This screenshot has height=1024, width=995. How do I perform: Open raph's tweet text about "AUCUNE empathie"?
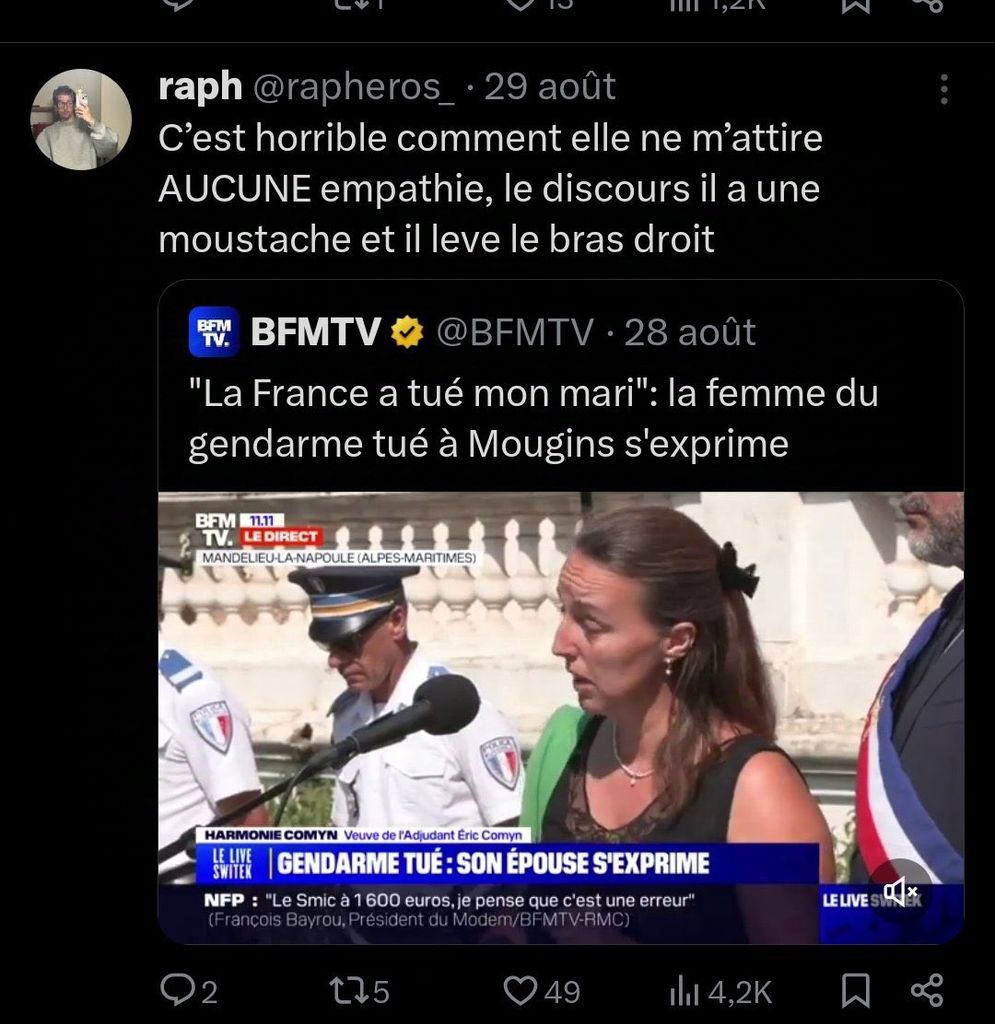coord(490,189)
